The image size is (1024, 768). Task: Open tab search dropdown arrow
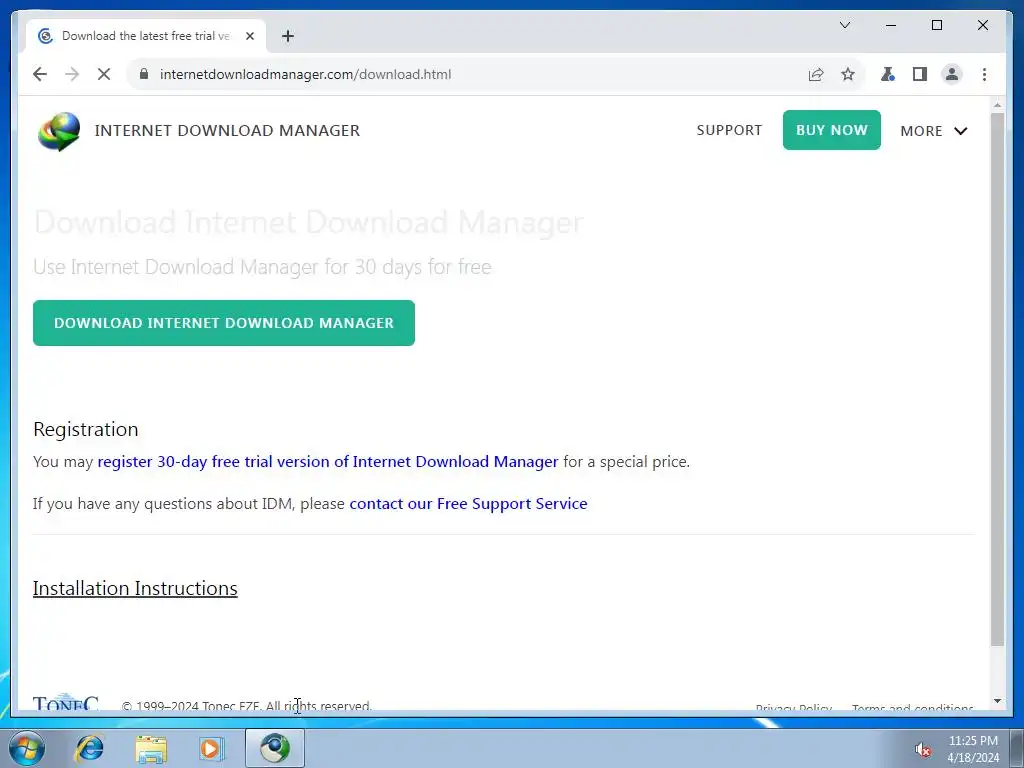(844, 25)
